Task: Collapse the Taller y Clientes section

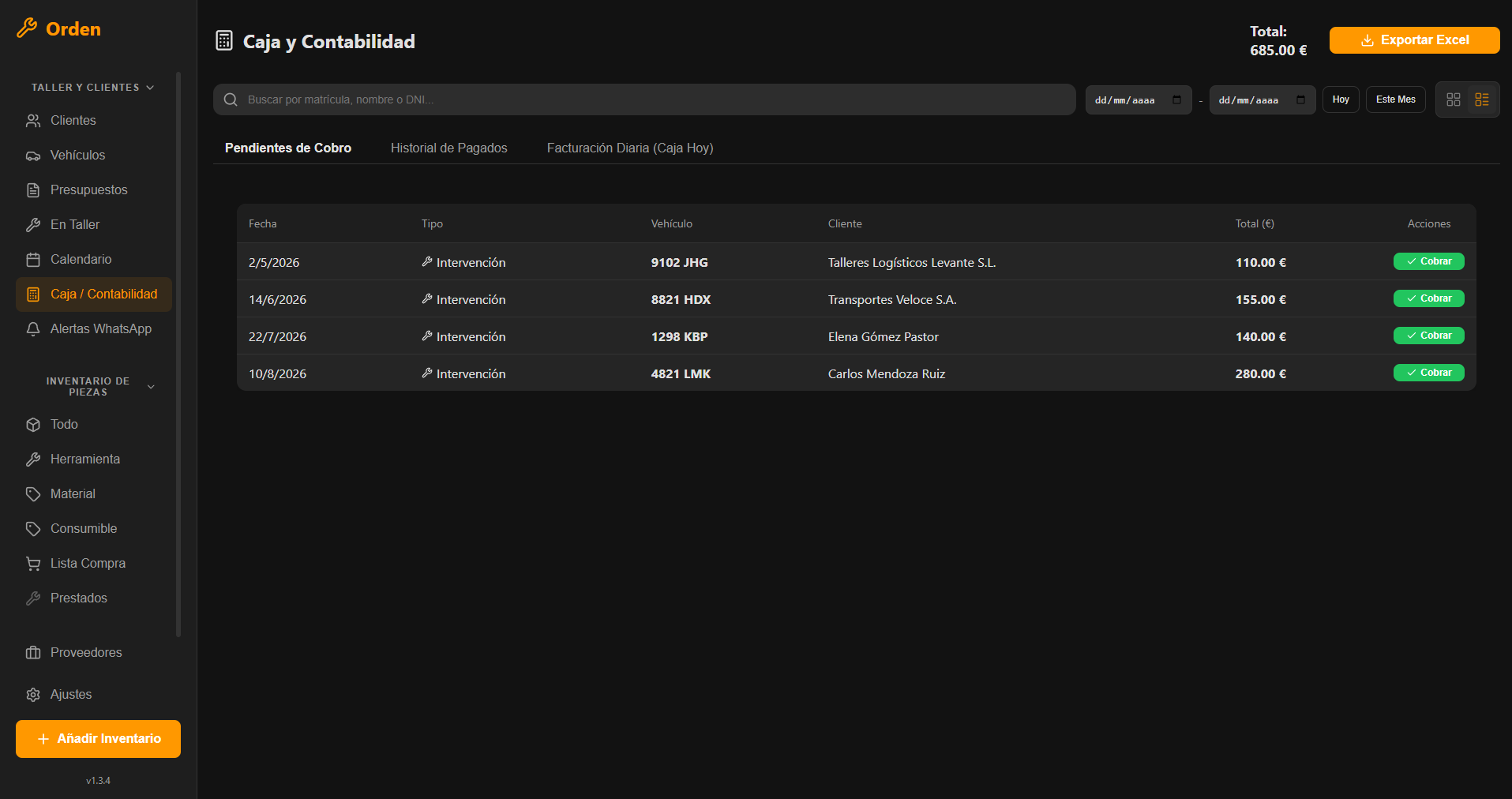Action: 150,88
